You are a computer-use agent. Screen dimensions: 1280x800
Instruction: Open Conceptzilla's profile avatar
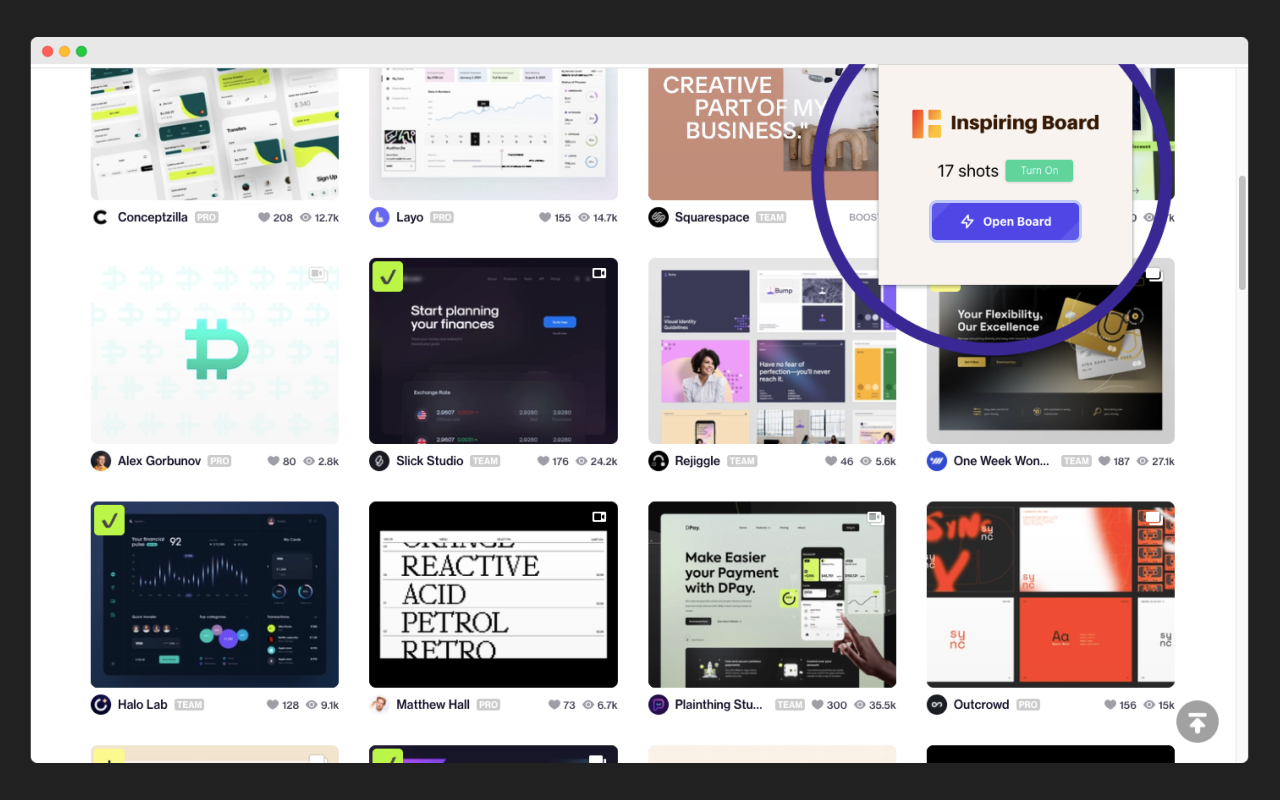100,217
